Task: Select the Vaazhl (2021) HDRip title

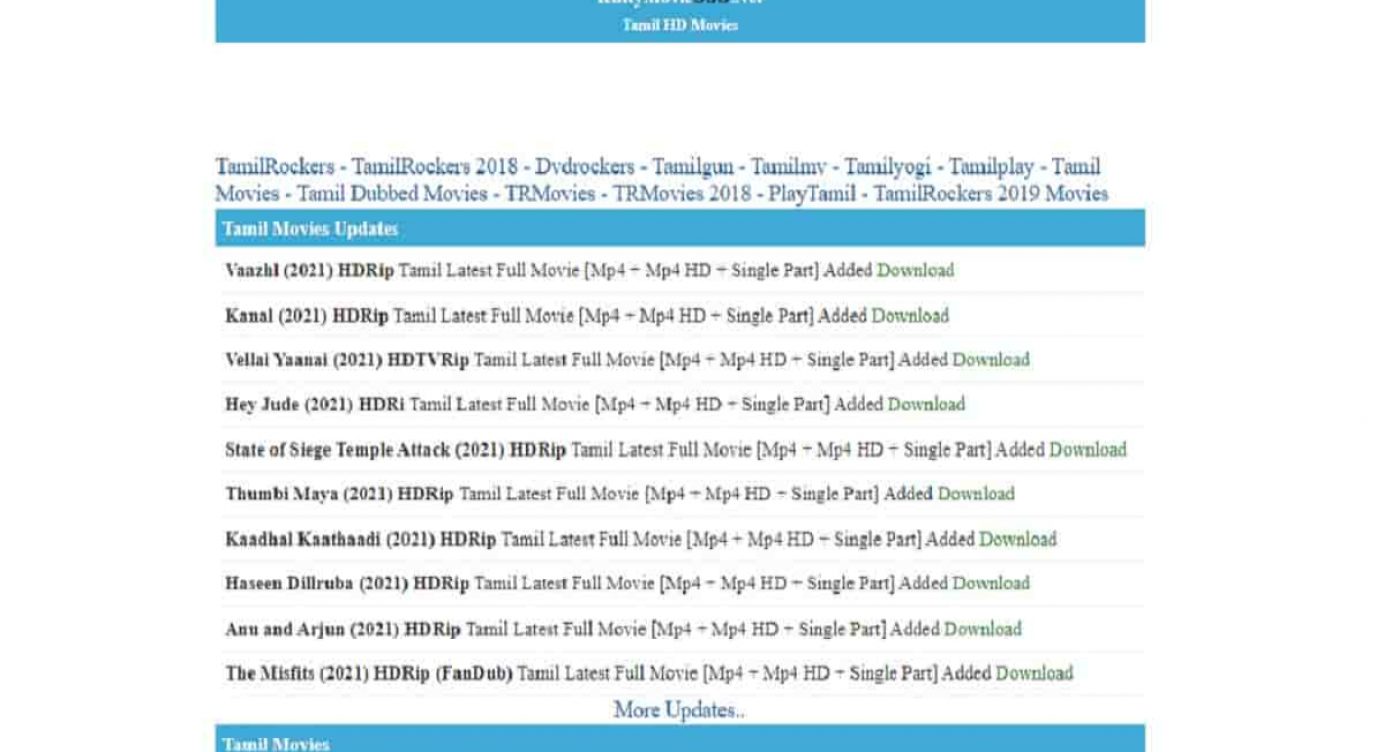Action: pyautogui.click(x=309, y=270)
